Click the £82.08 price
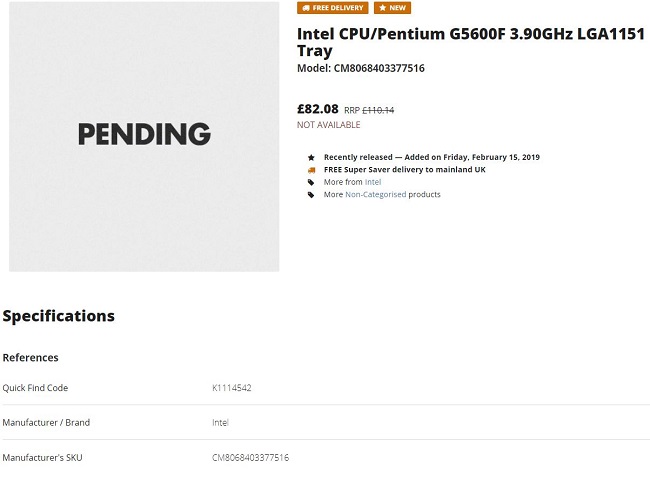 click(317, 109)
